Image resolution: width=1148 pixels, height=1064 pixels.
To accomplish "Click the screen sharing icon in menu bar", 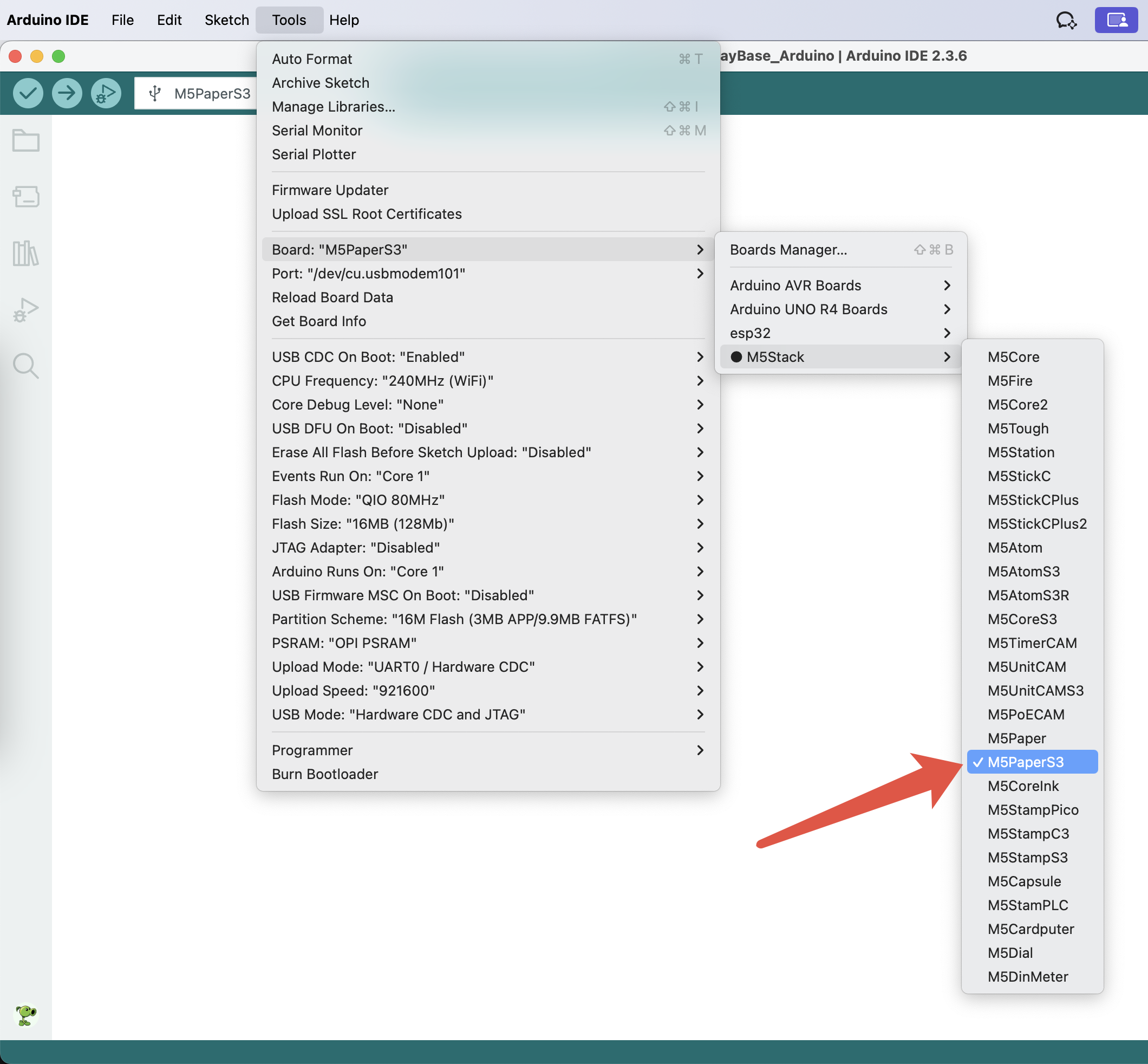I will 1116,20.
